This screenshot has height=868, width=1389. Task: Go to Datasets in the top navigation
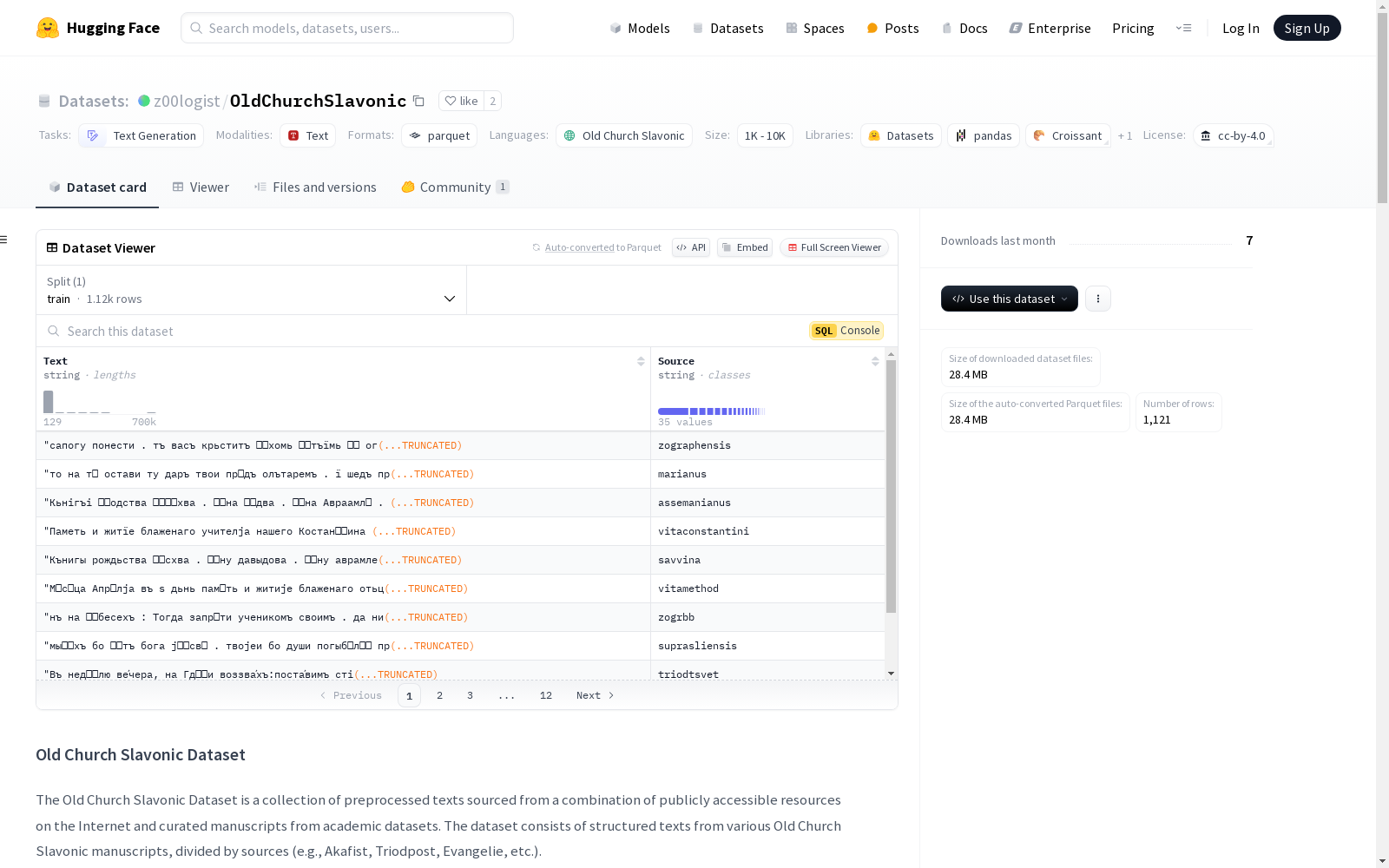click(727, 28)
